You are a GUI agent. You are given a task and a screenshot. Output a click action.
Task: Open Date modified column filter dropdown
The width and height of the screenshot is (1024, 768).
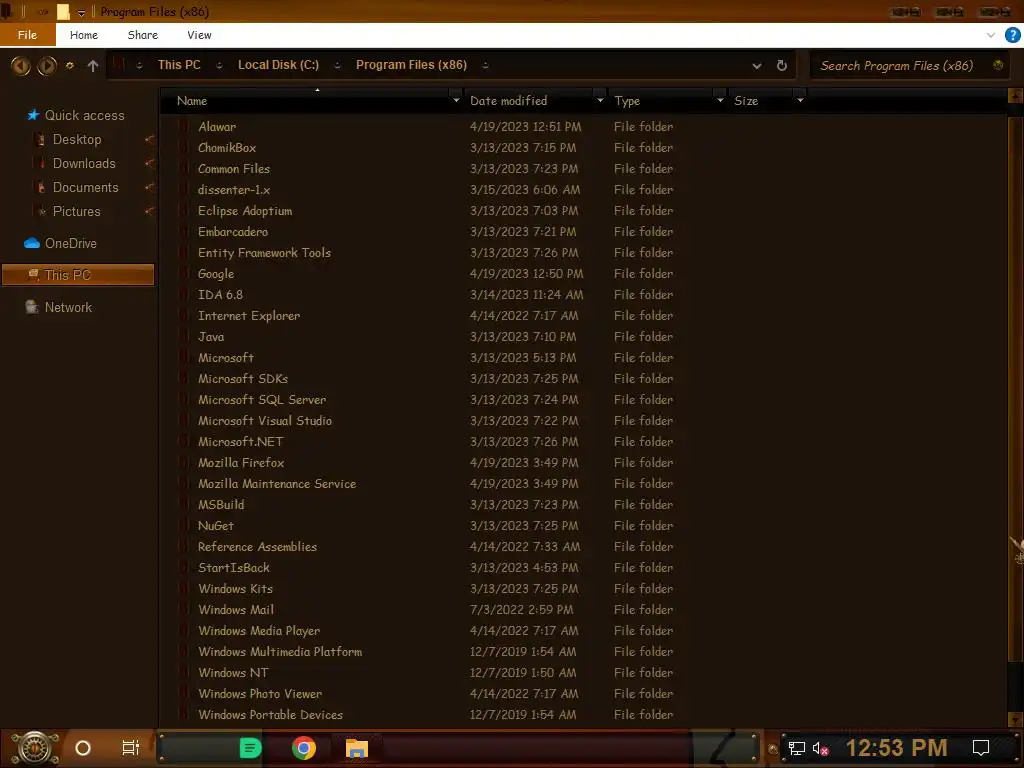(600, 101)
